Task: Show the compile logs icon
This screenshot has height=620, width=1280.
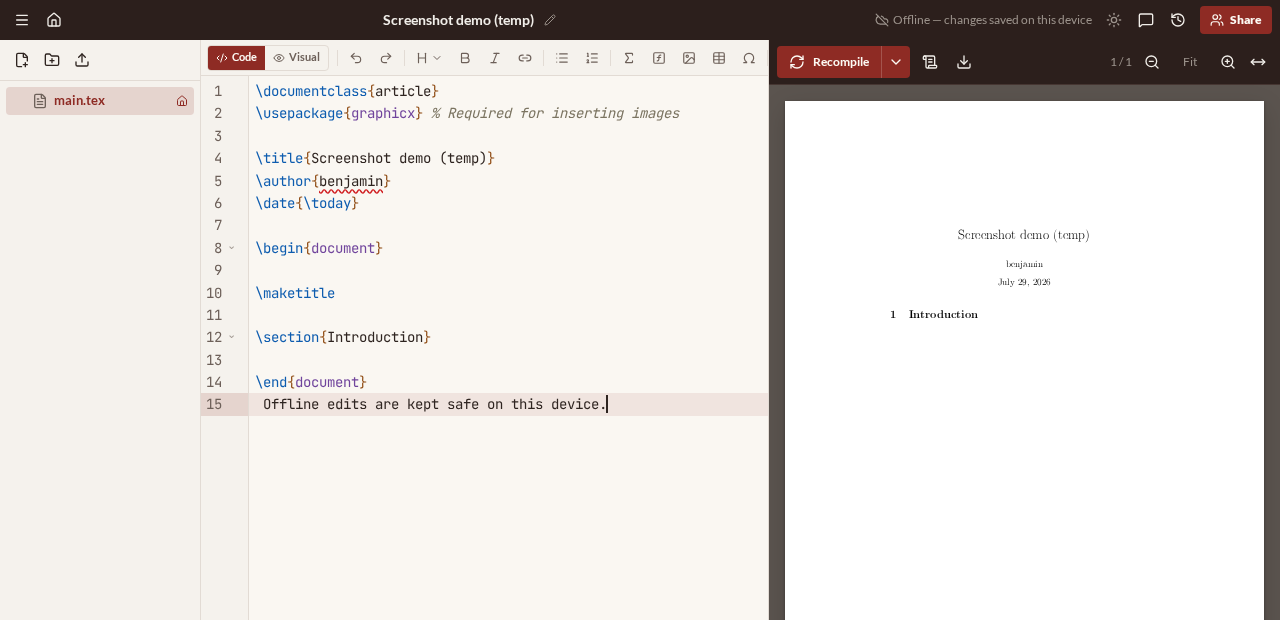Action: (930, 62)
